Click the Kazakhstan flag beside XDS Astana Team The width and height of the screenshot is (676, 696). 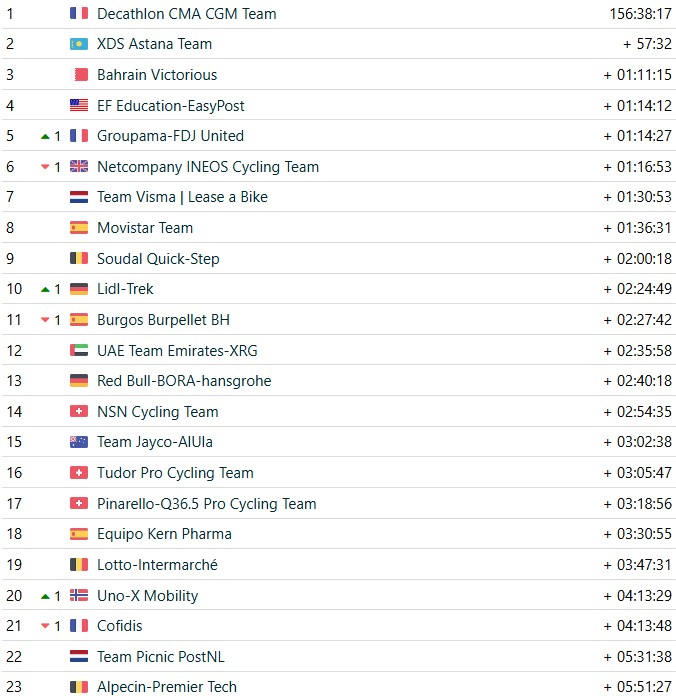coord(79,44)
